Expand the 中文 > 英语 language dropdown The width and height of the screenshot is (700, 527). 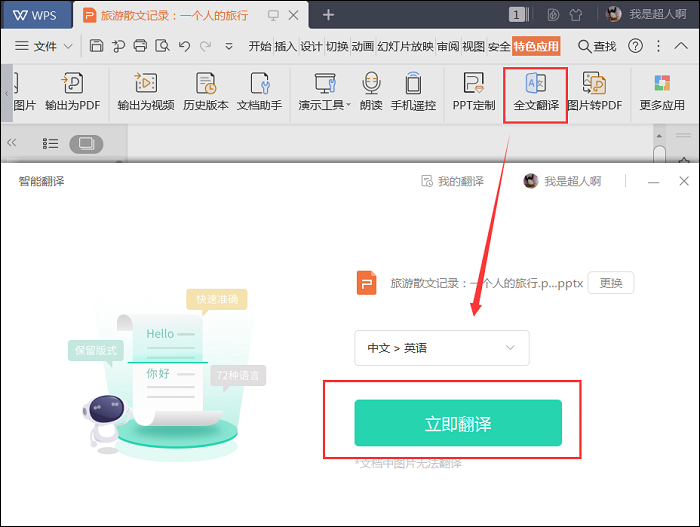pos(441,348)
